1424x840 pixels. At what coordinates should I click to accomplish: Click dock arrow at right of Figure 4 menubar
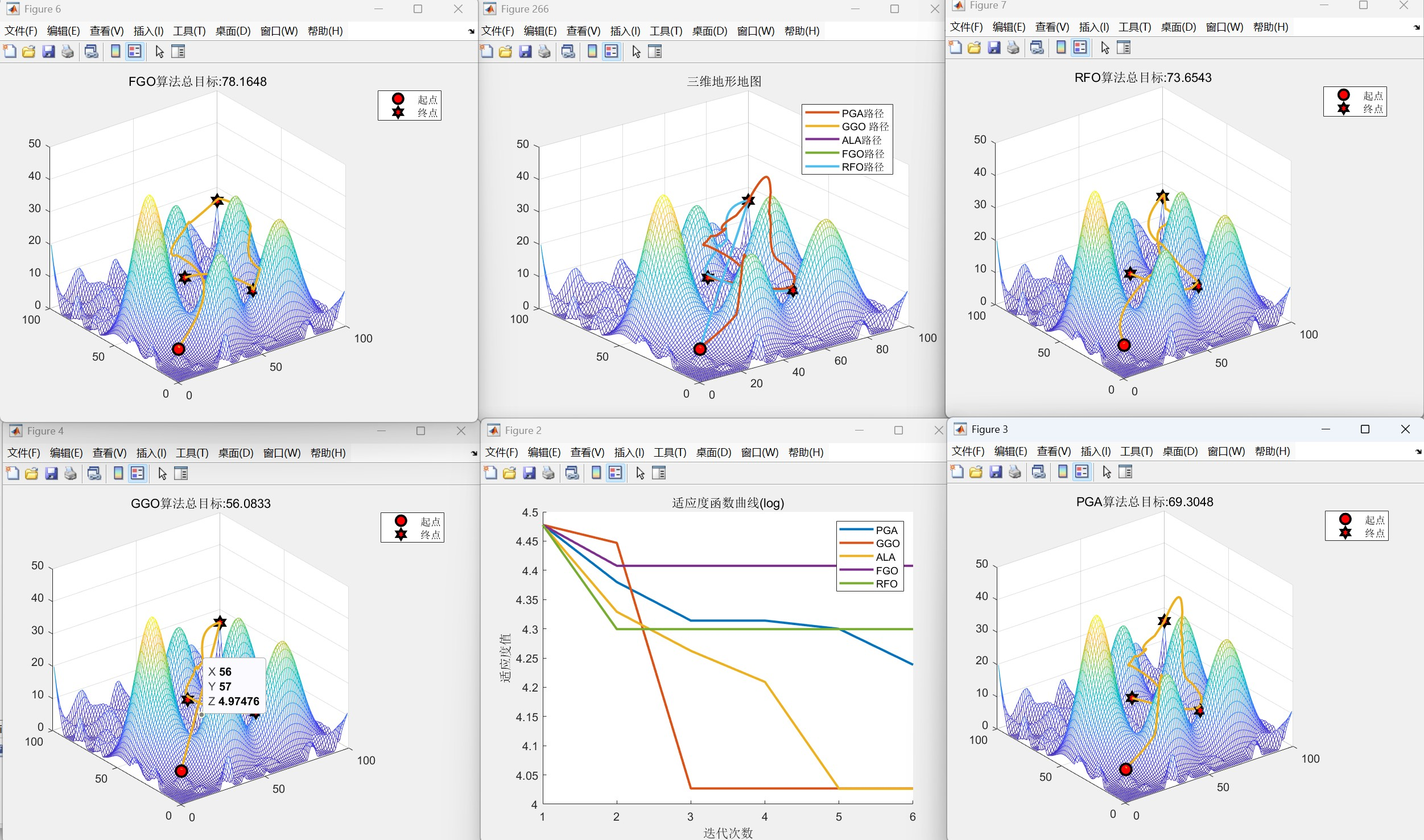tap(474, 453)
